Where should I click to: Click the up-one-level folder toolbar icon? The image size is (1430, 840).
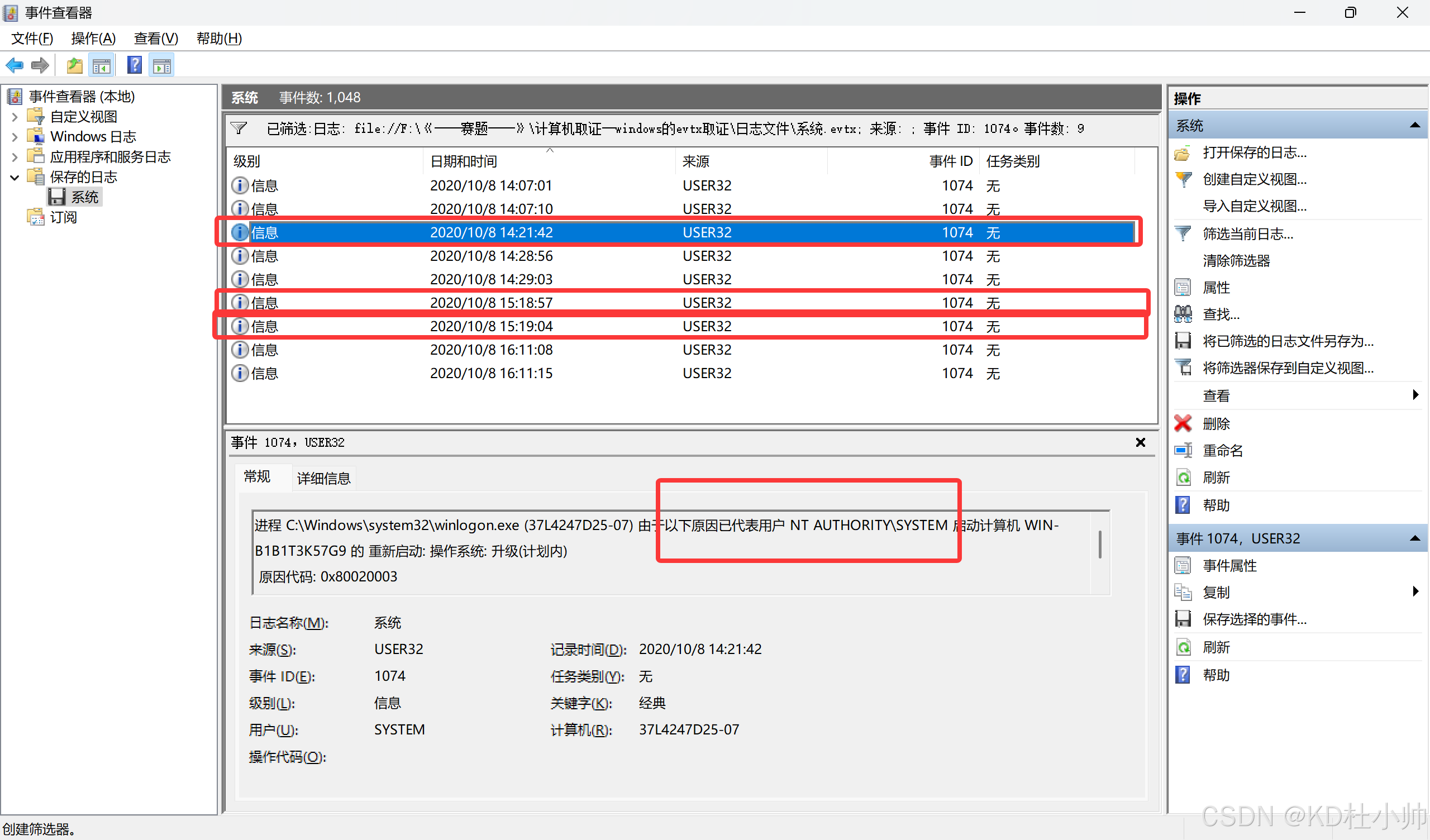click(74, 66)
